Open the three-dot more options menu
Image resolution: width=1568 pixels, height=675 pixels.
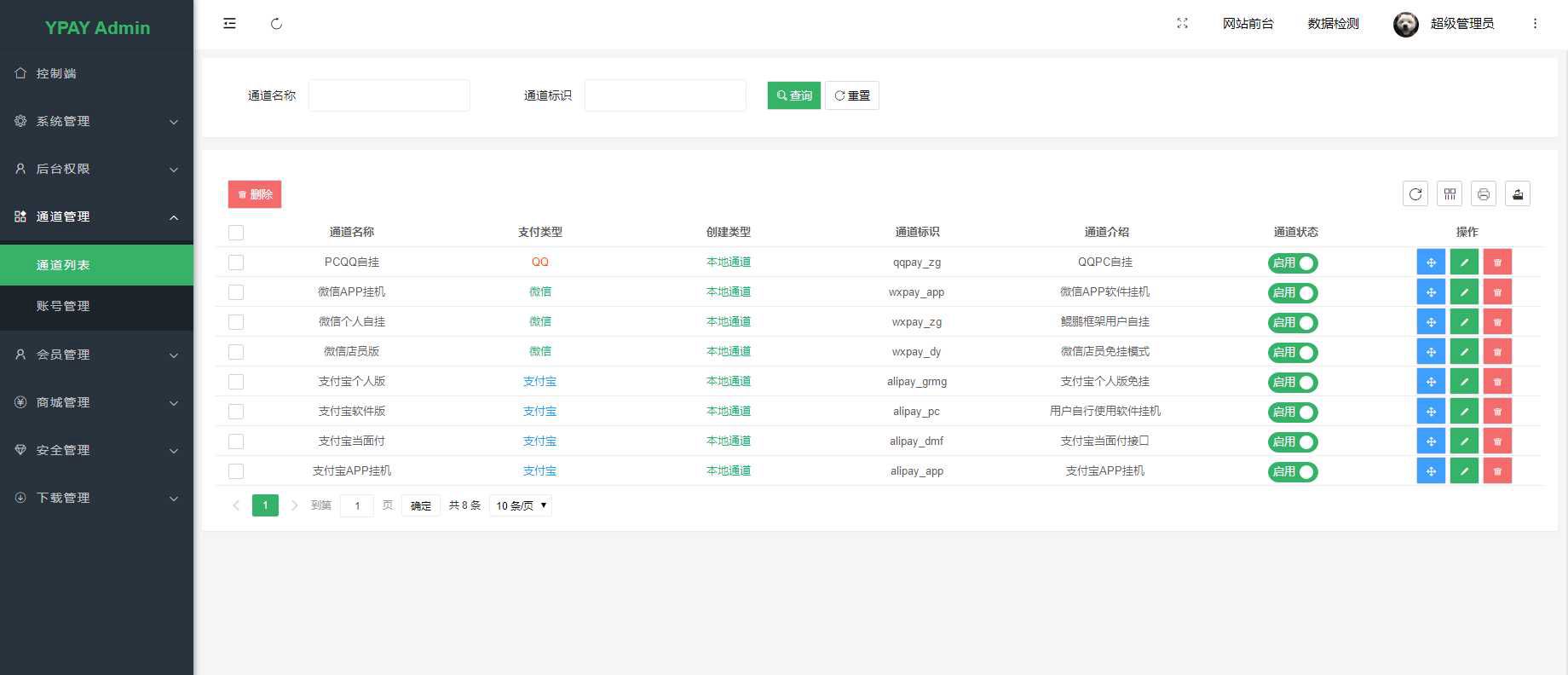tap(1535, 24)
